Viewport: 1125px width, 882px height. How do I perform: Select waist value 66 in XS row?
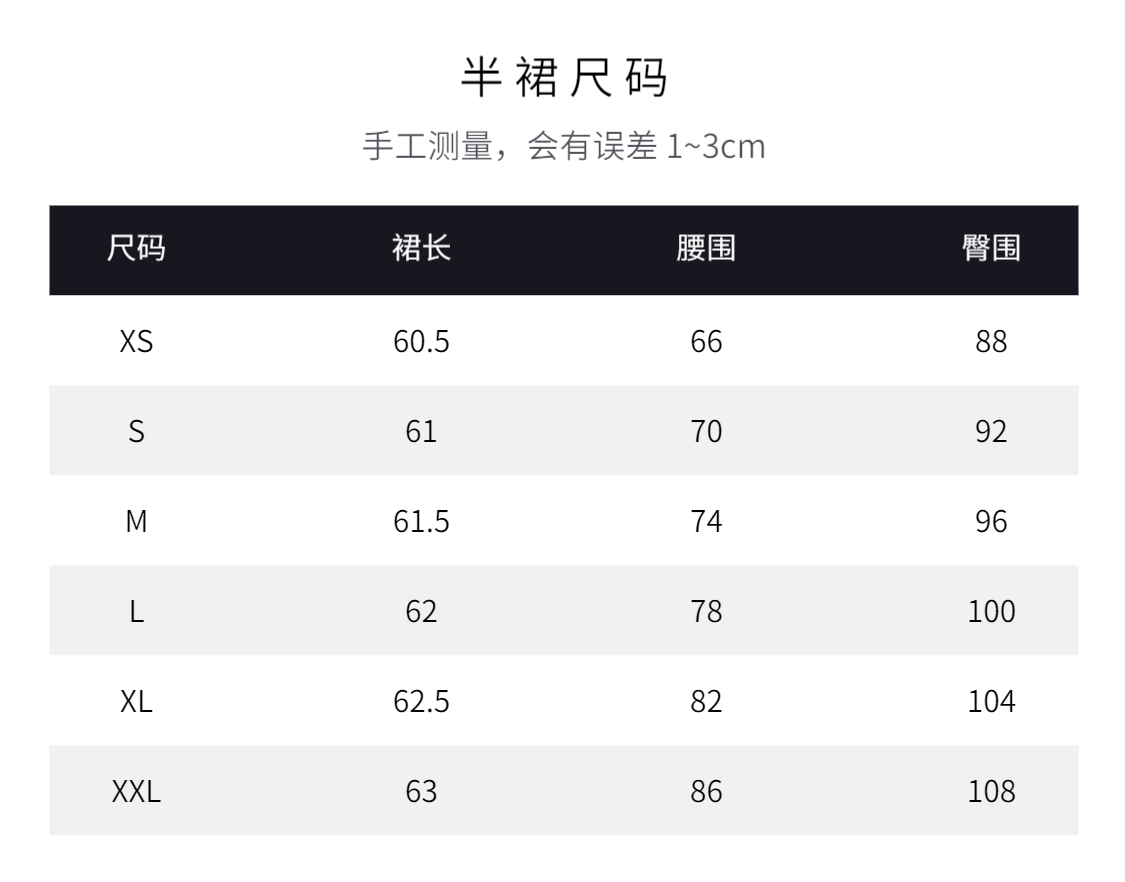click(x=706, y=342)
